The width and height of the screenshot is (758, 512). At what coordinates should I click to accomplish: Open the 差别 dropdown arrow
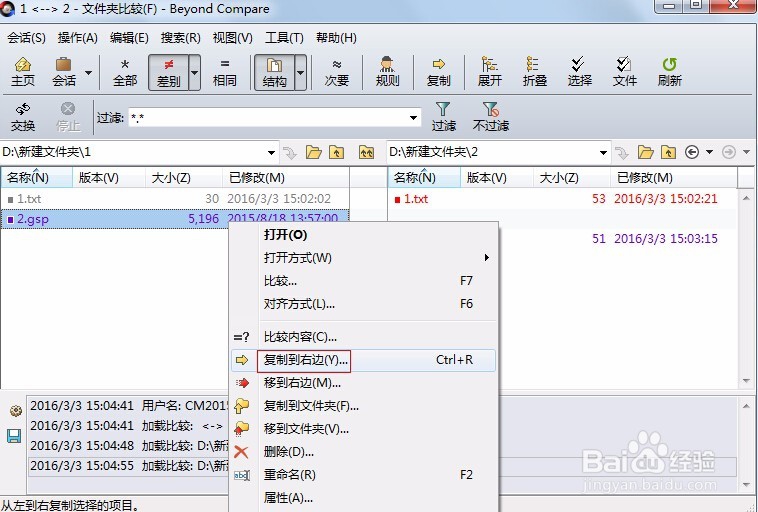pos(194,73)
